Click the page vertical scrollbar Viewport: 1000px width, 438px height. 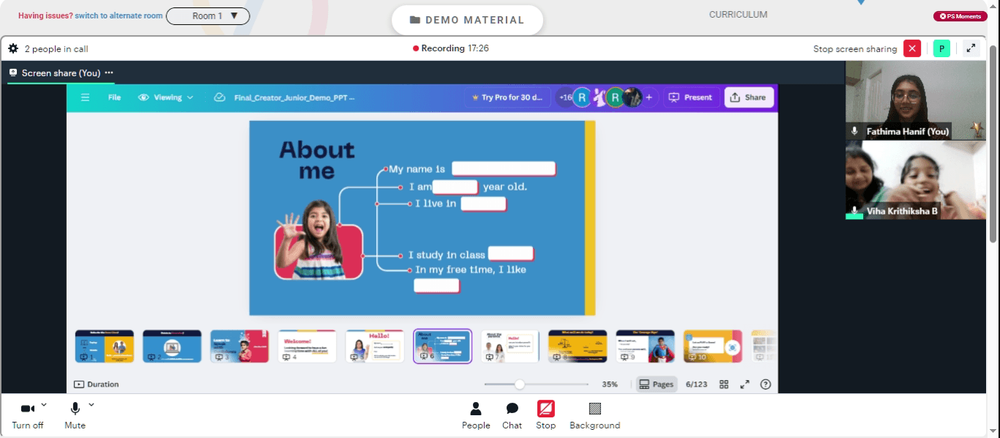(993, 143)
